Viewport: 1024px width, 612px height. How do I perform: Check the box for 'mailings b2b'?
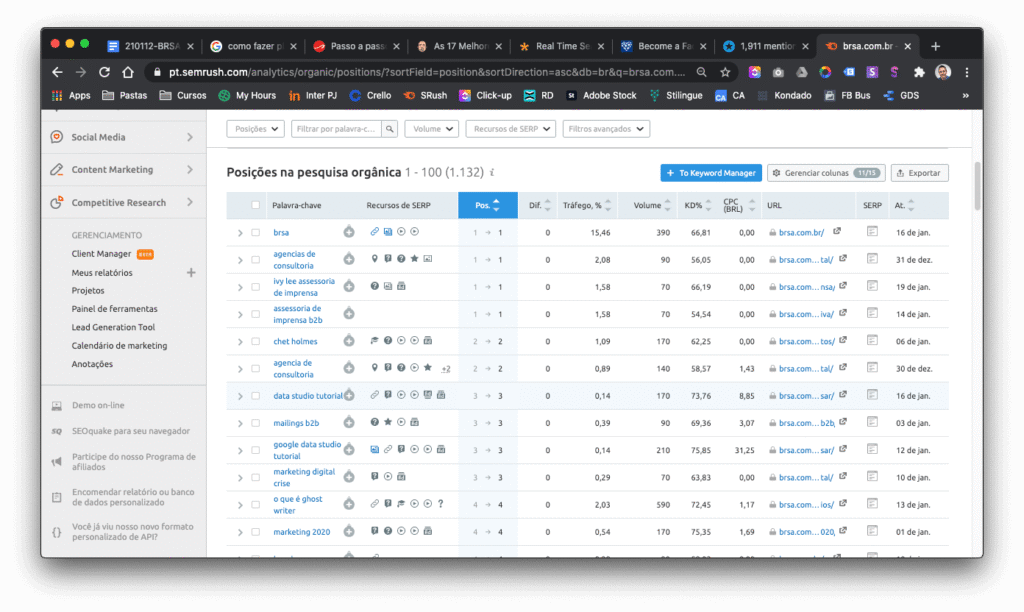click(x=255, y=423)
